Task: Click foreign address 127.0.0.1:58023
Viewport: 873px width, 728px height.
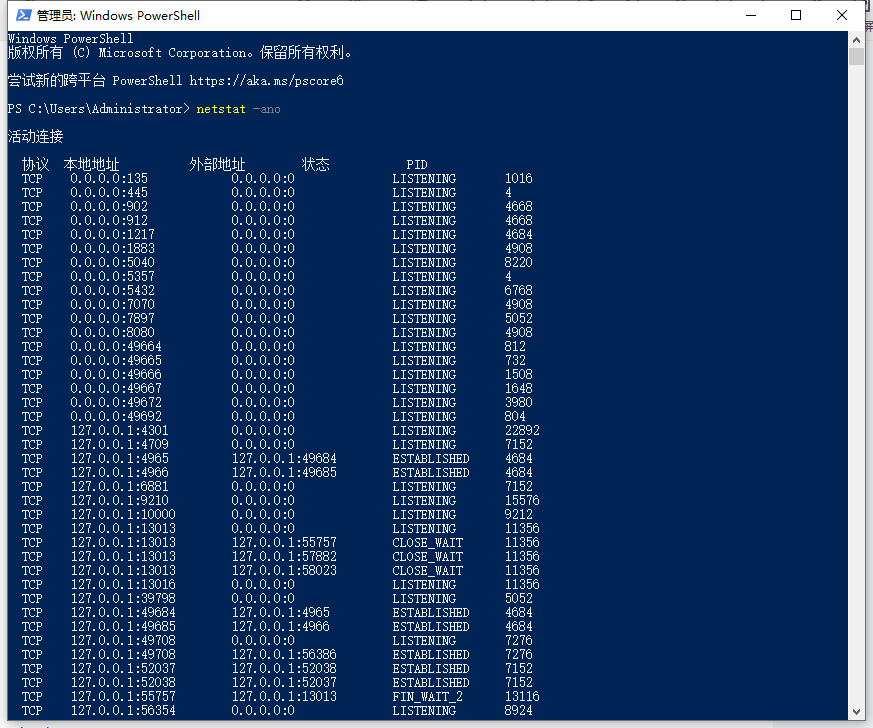Action: (x=285, y=570)
